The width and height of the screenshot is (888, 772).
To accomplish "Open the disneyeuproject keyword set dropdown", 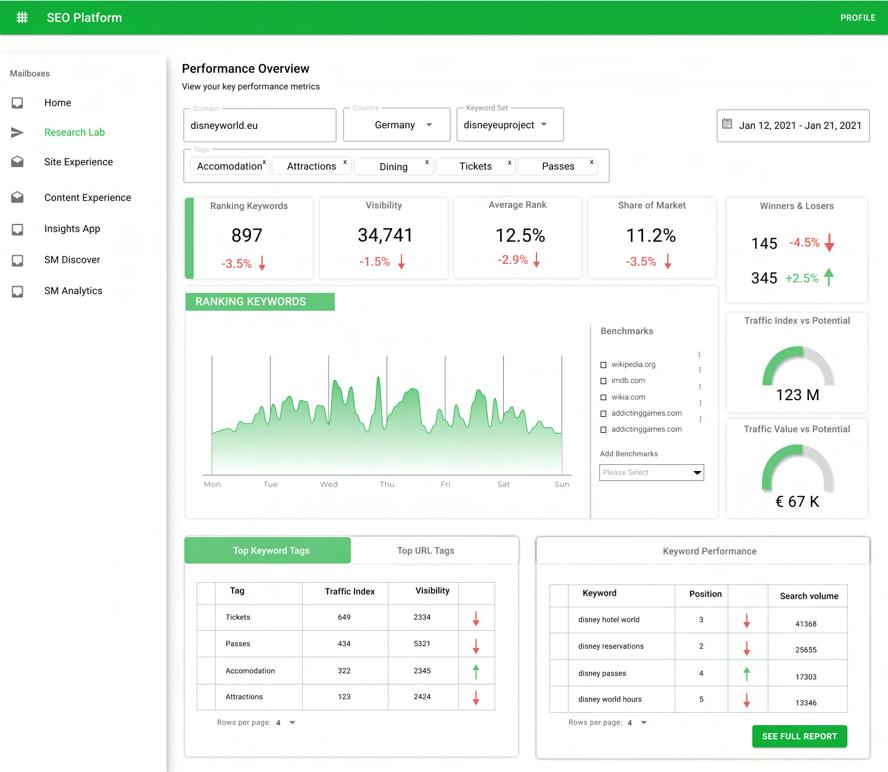I will coord(510,125).
